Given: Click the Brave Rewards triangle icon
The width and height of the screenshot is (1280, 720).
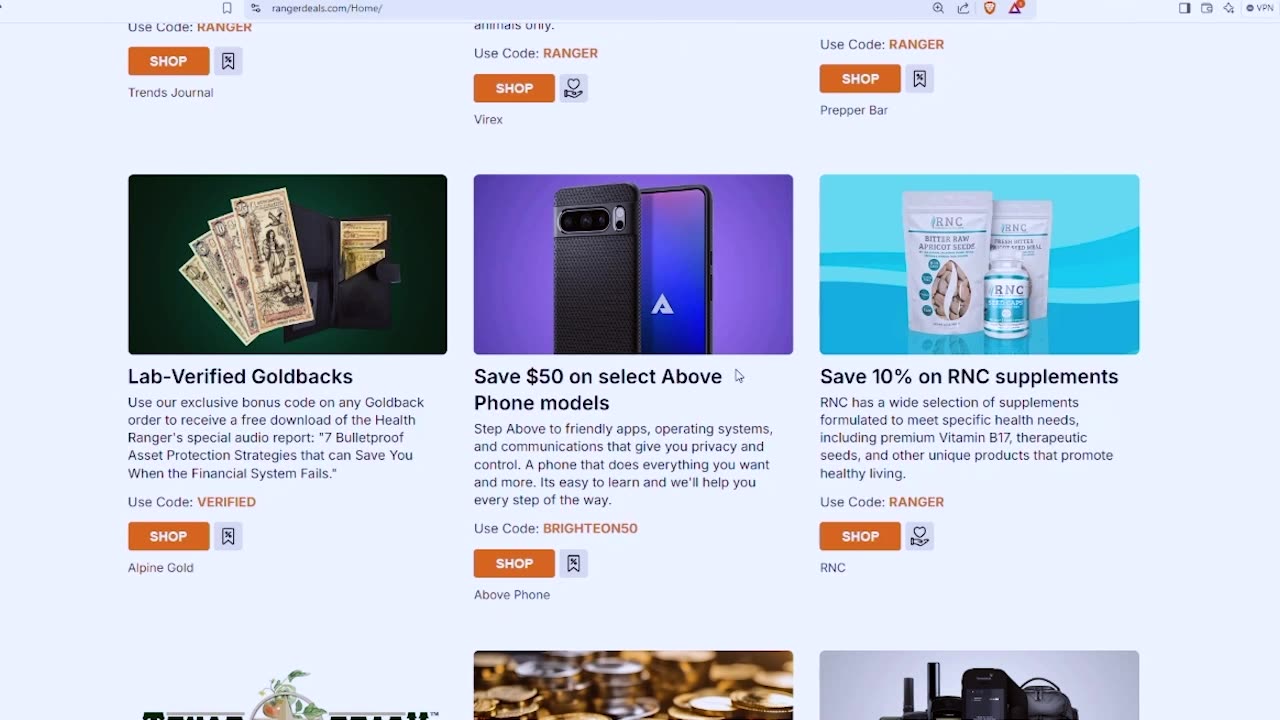Looking at the screenshot, I should (x=1015, y=8).
